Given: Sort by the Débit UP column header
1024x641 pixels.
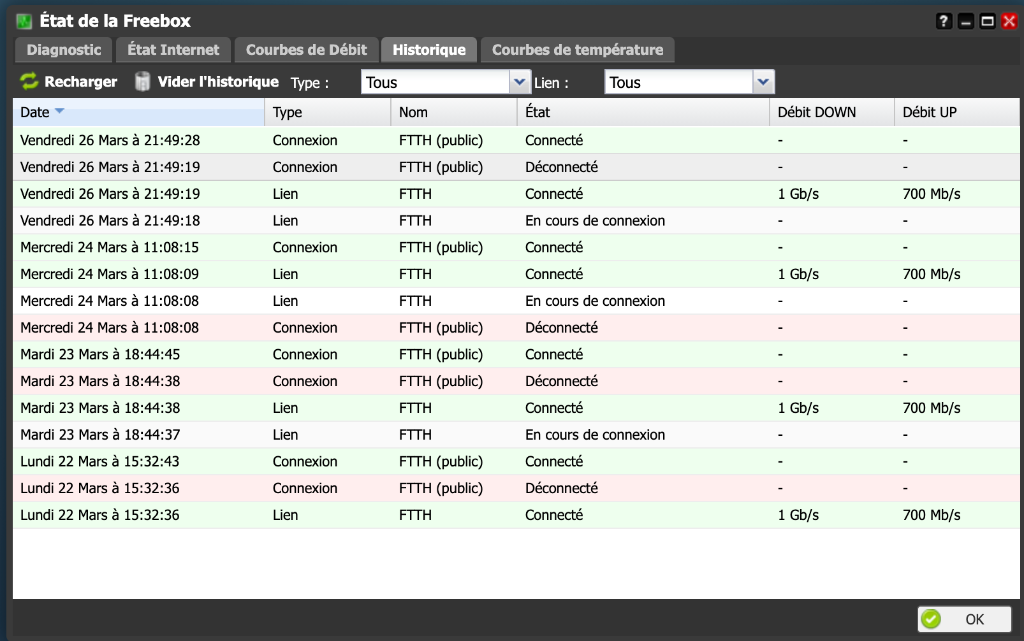Looking at the screenshot, I should pyautogui.click(x=957, y=112).
